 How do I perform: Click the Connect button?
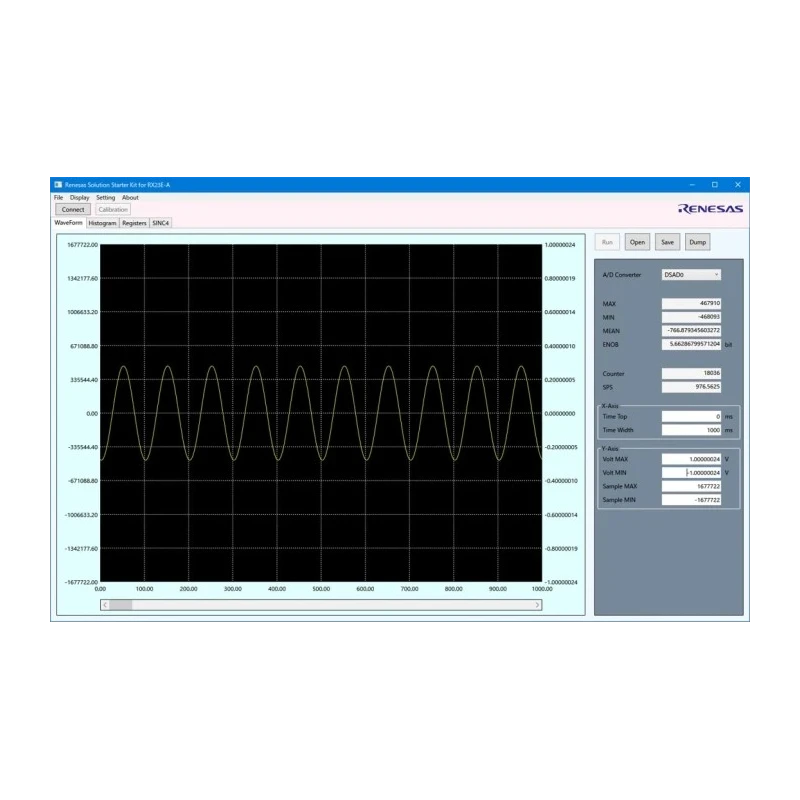pos(73,209)
